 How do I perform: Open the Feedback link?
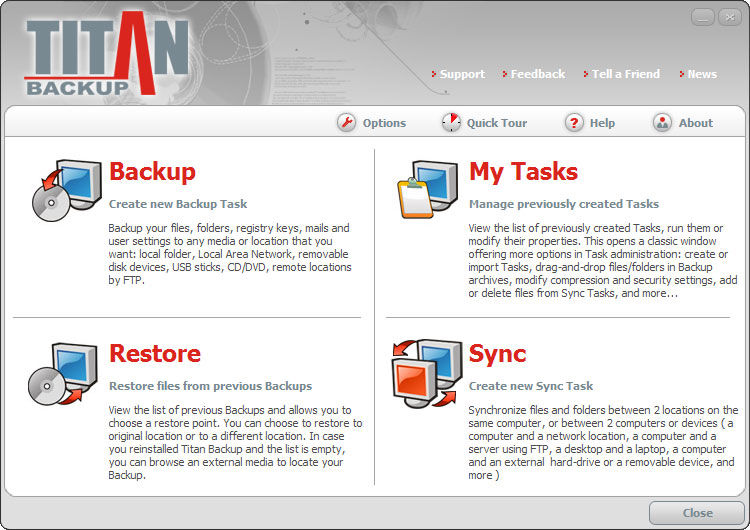click(538, 74)
